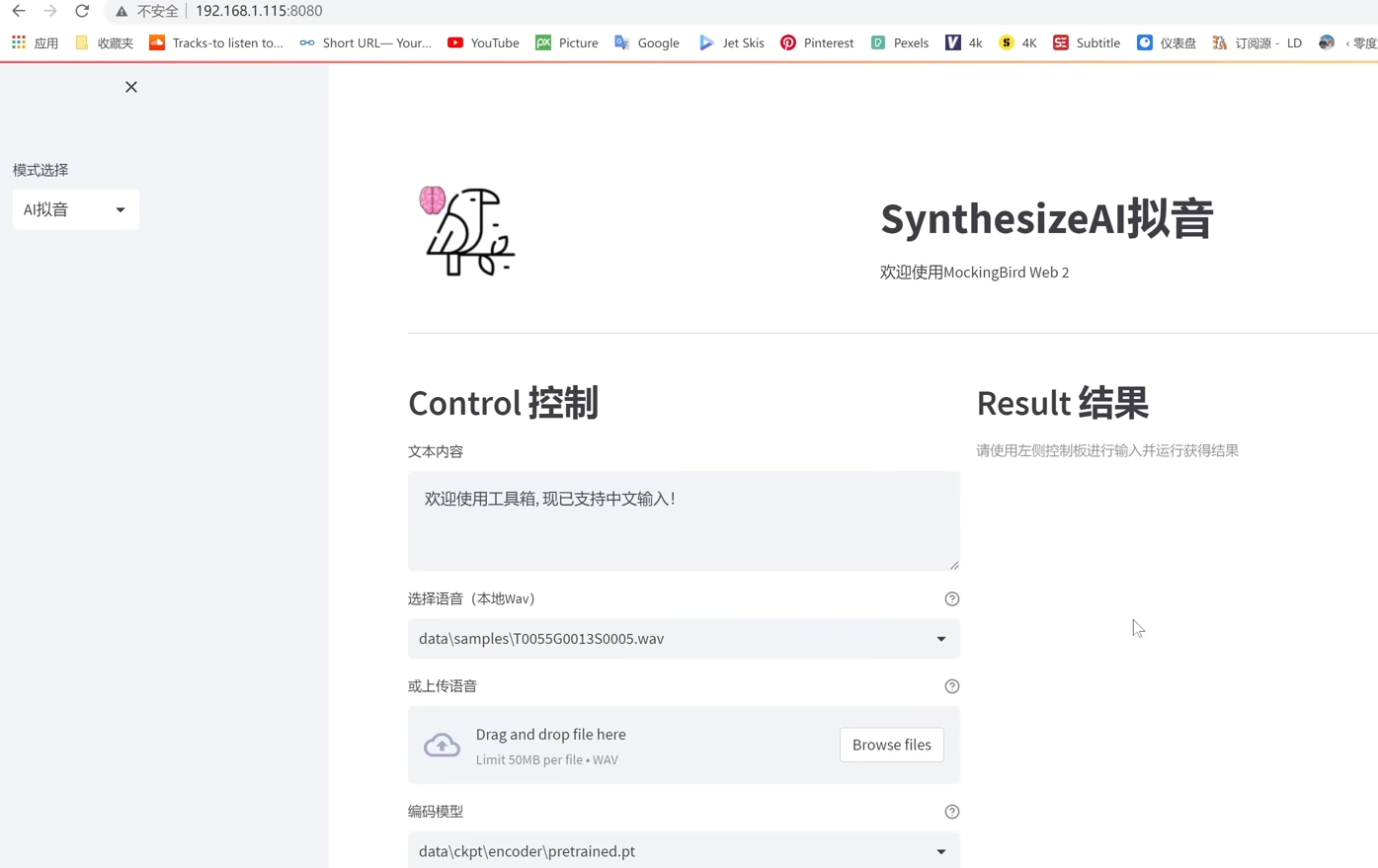The height and width of the screenshot is (868, 1378).
Task: Reload the page with the refresh icon
Action: [x=82, y=11]
